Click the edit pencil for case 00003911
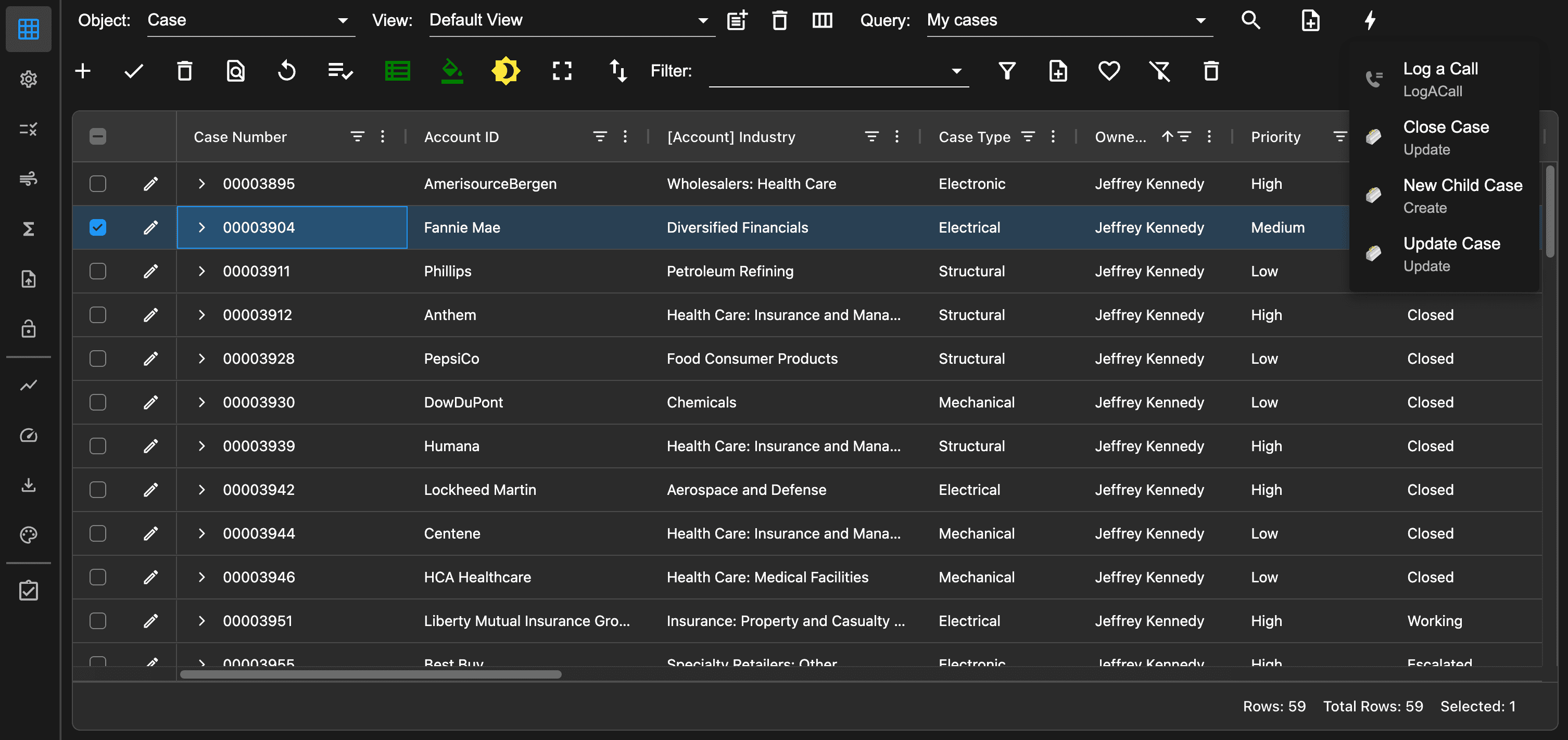This screenshot has height=740, width=1568. tap(150, 271)
